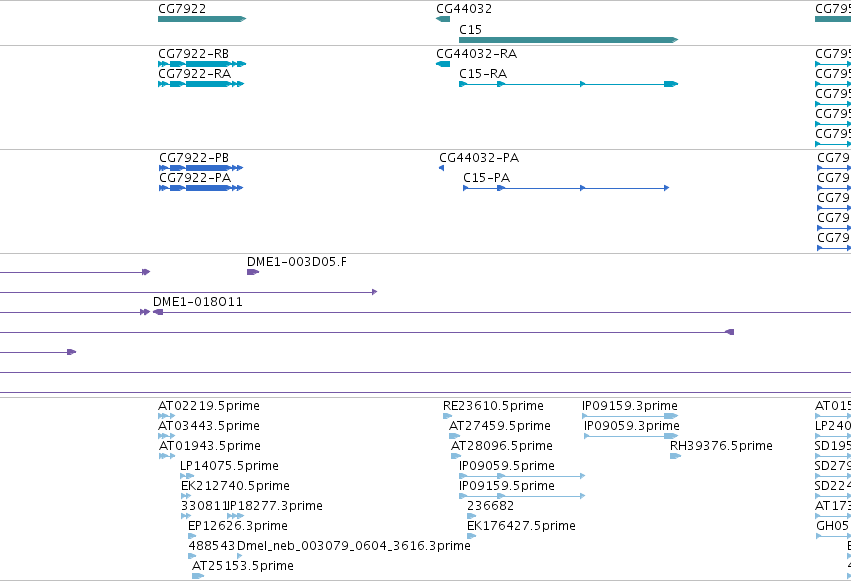Click the EK176427.5prime EST label
This screenshot has height=581, width=851.
pos(521,526)
